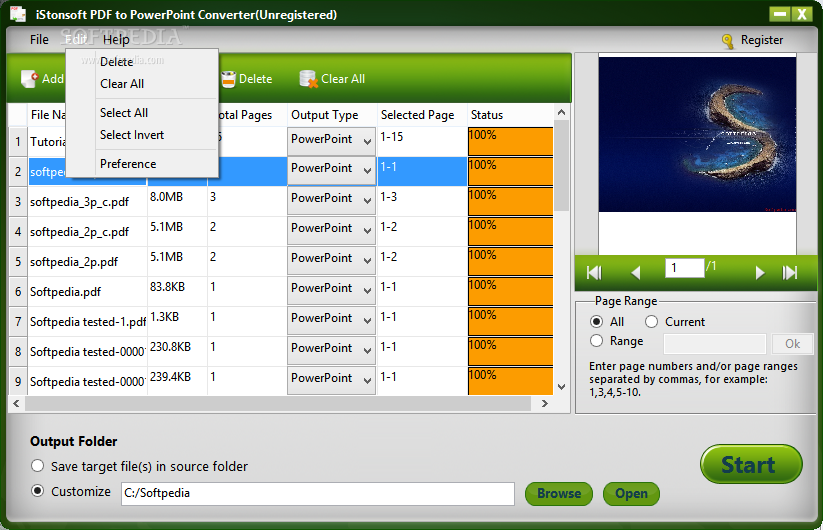Go to first page in preview
The width and height of the screenshot is (823, 530).
pos(594,272)
